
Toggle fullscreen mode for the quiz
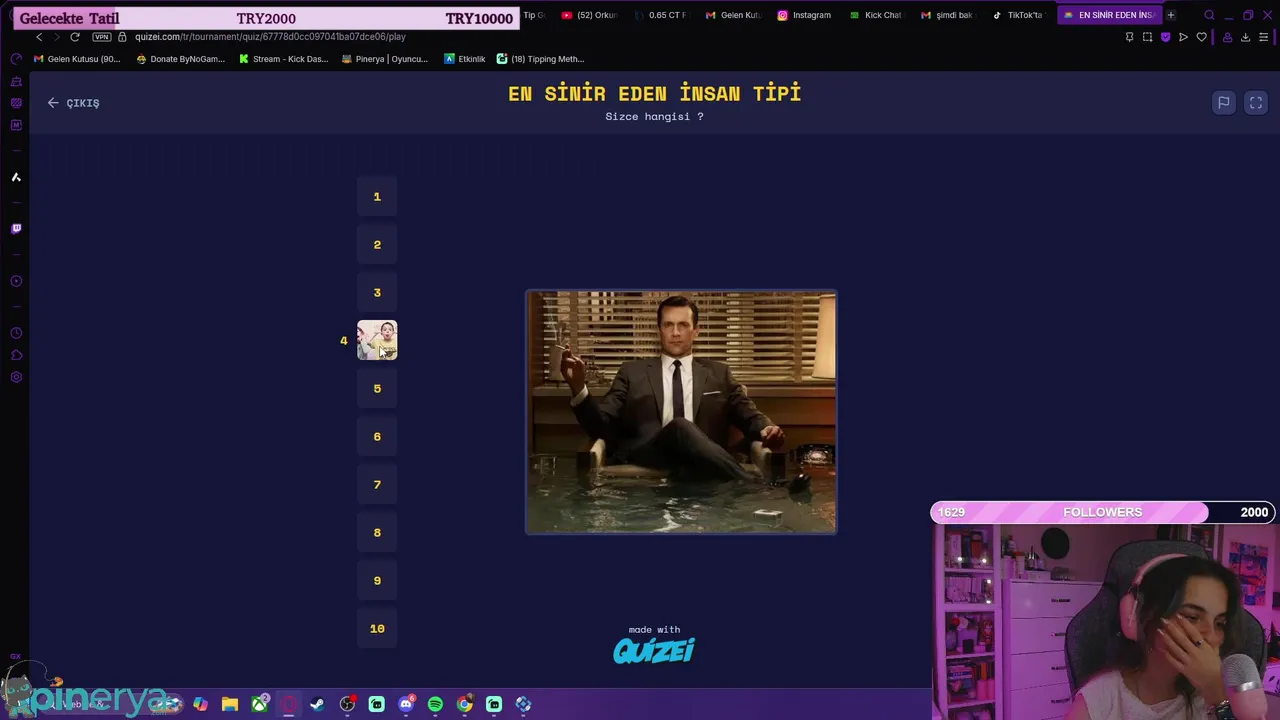(1256, 103)
